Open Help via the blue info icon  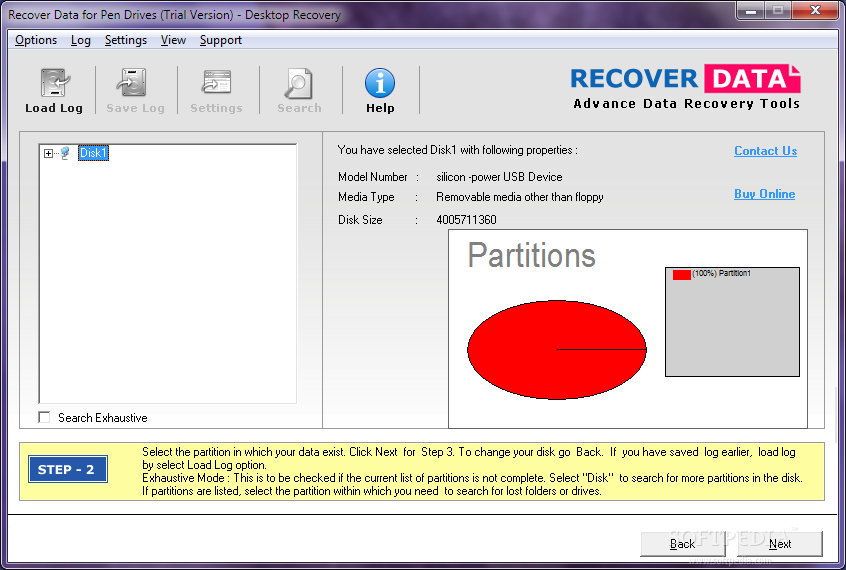pos(380,83)
